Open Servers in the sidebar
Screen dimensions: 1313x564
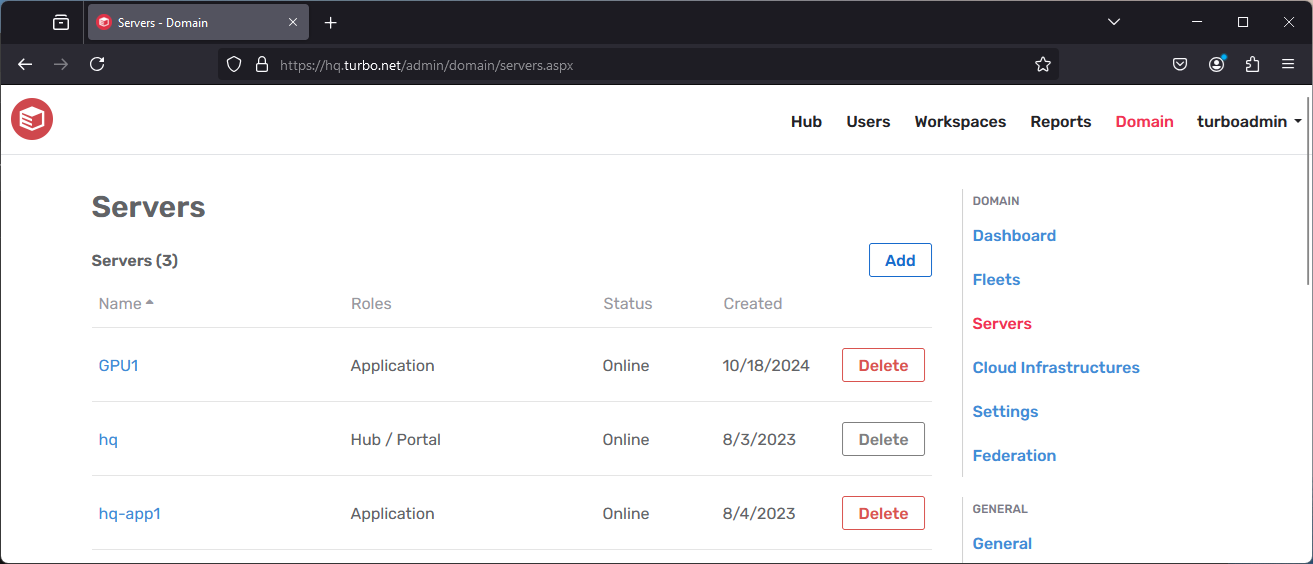click(1002, 324)
